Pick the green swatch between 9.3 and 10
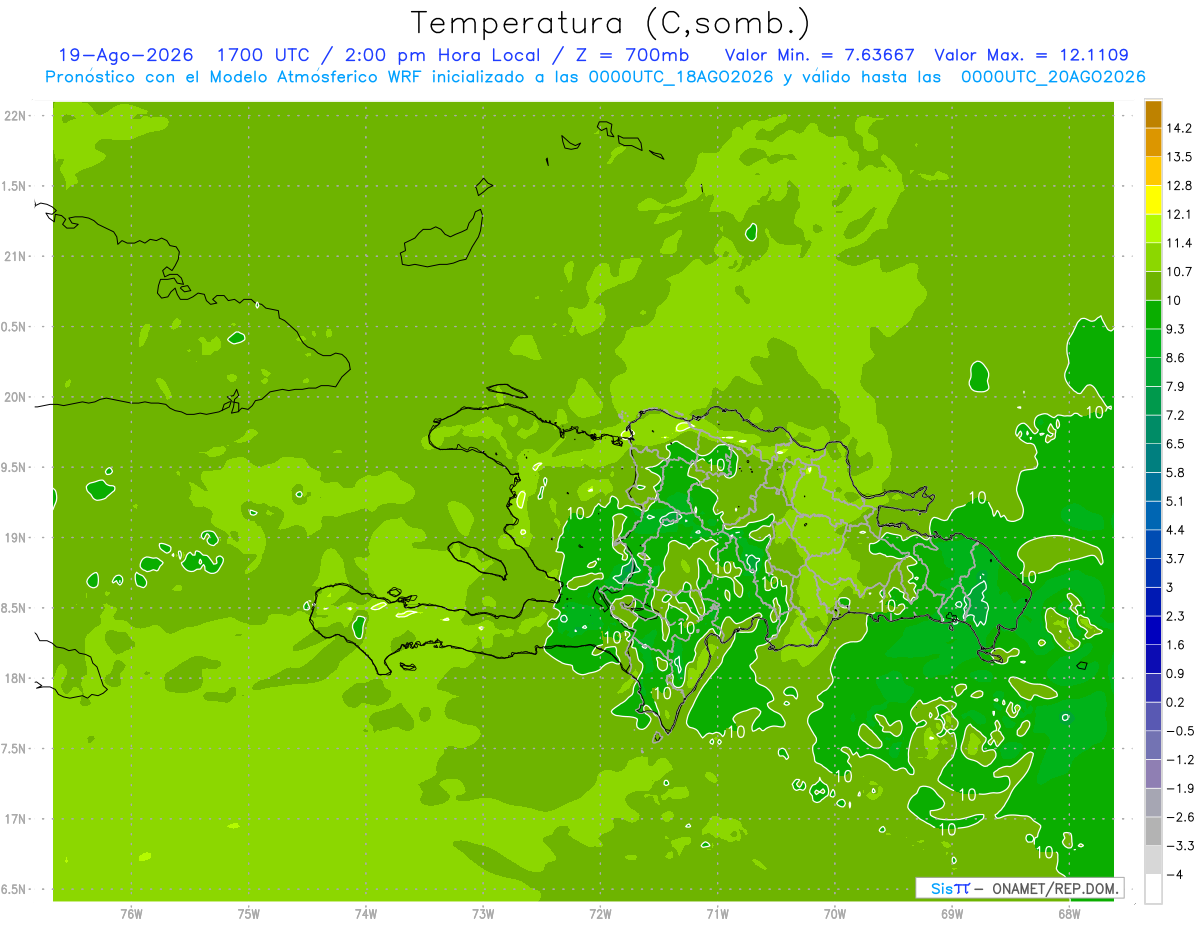 1153,315
